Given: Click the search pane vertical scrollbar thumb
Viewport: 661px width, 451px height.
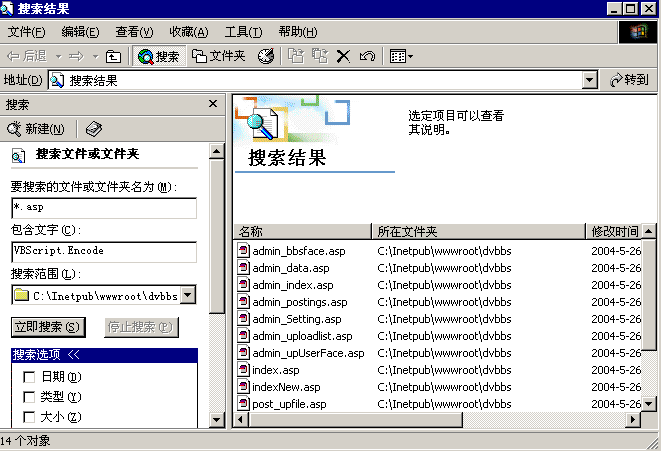Looking at the screenshot, I should [x=216, y=236].
